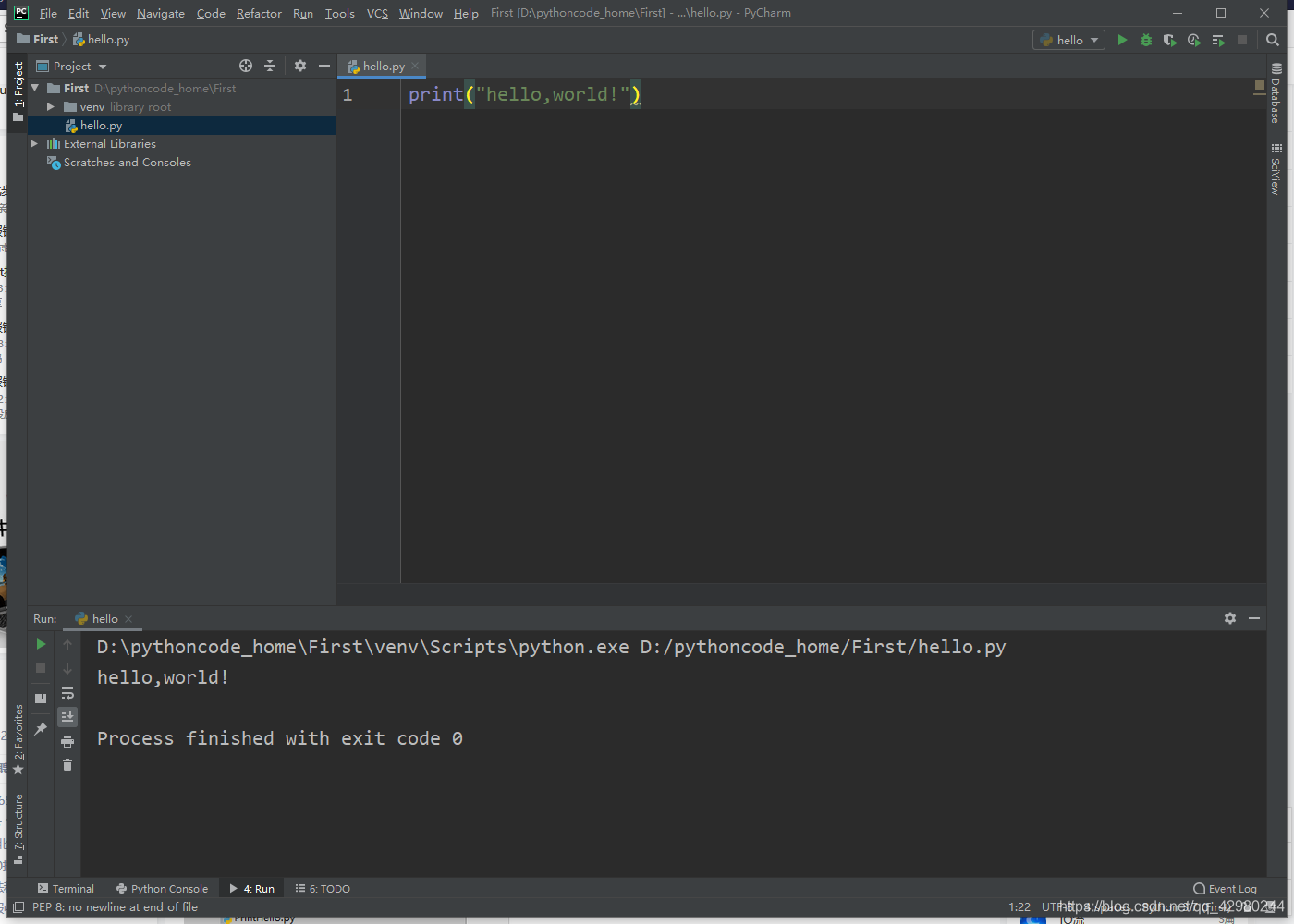Open the hello run configuration dropdown
This screenshot has height=924, width=1294.
click(x=1068, y=40)
